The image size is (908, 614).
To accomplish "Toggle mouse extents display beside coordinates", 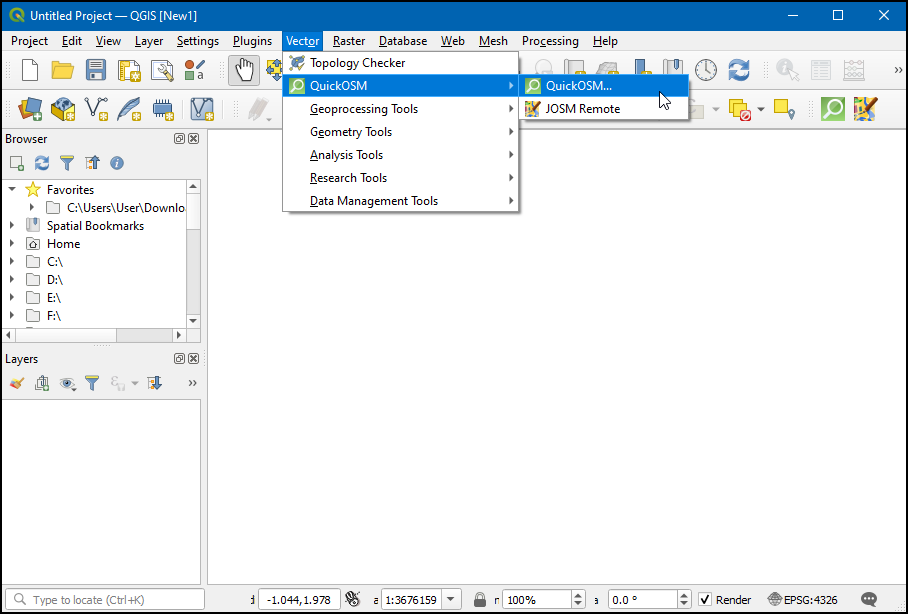I will click(x=352, y=600).
